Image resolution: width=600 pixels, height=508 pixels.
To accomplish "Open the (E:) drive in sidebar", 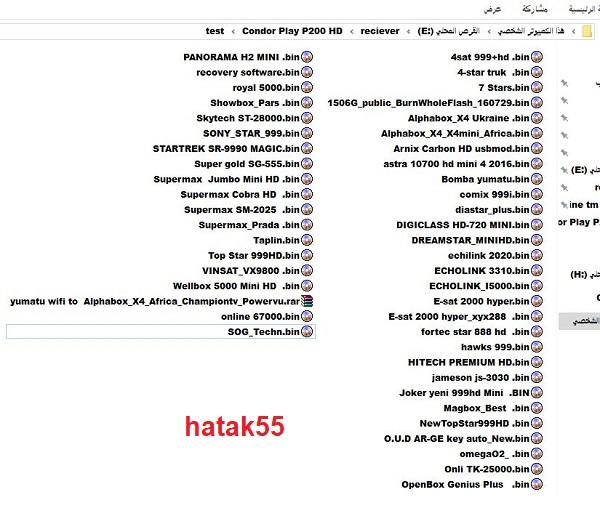I will (585, 170).
